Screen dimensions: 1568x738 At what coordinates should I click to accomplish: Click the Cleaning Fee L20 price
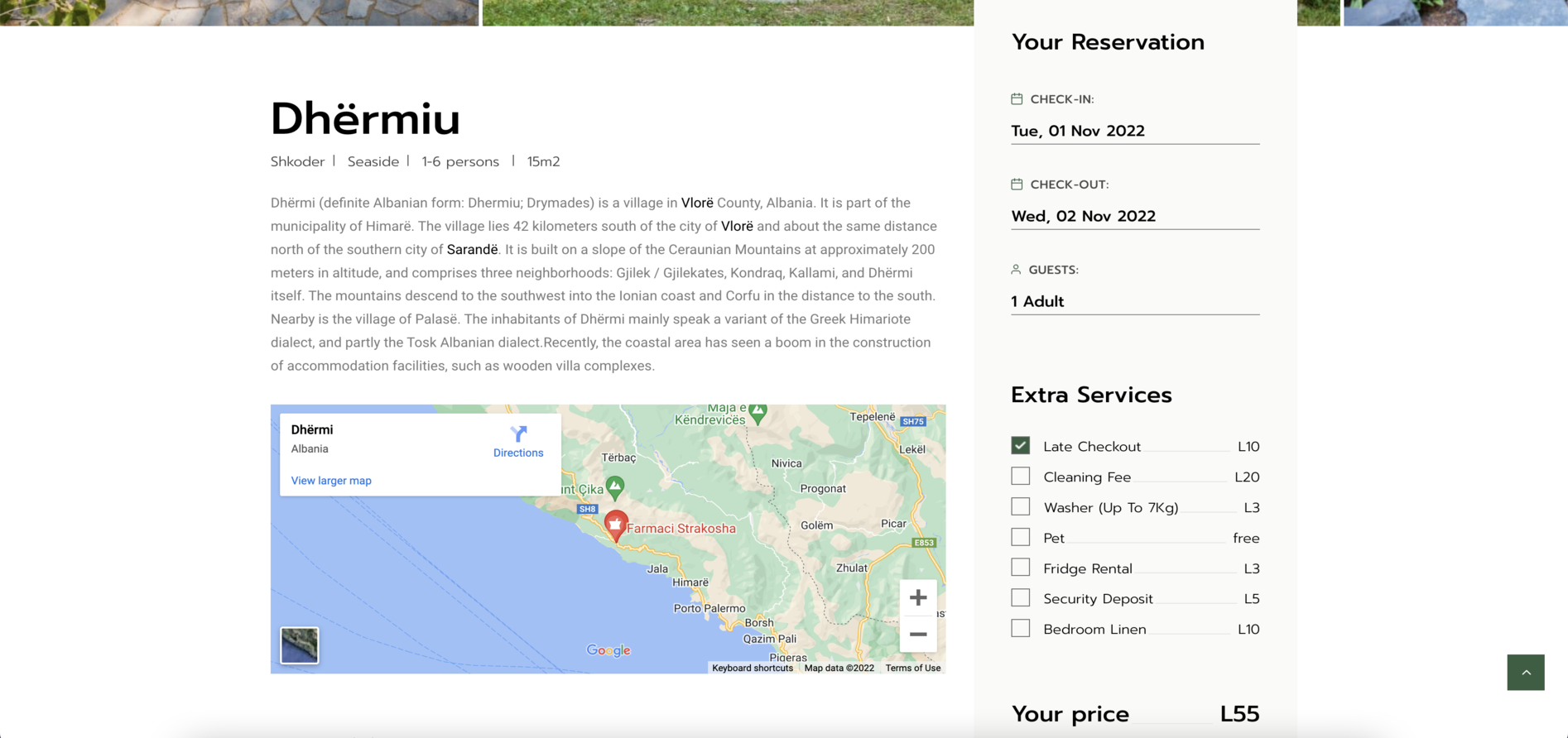pyautogui.click(x=1247, y=477)
